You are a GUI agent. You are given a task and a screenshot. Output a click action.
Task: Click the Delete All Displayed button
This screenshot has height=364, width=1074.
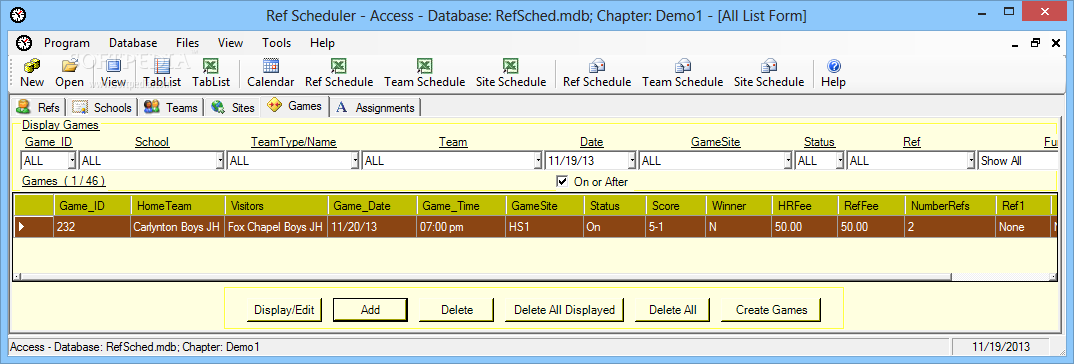564,310
